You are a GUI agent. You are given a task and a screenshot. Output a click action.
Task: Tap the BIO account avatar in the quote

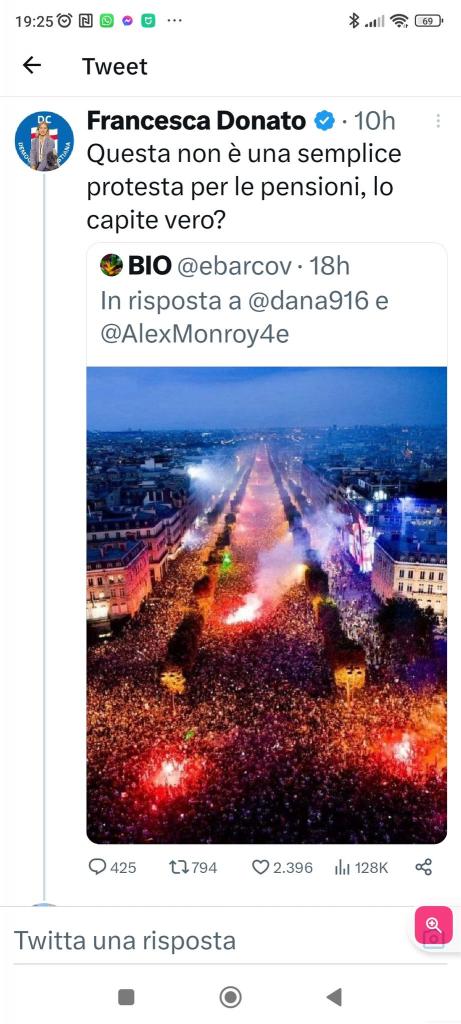(112, 265)
